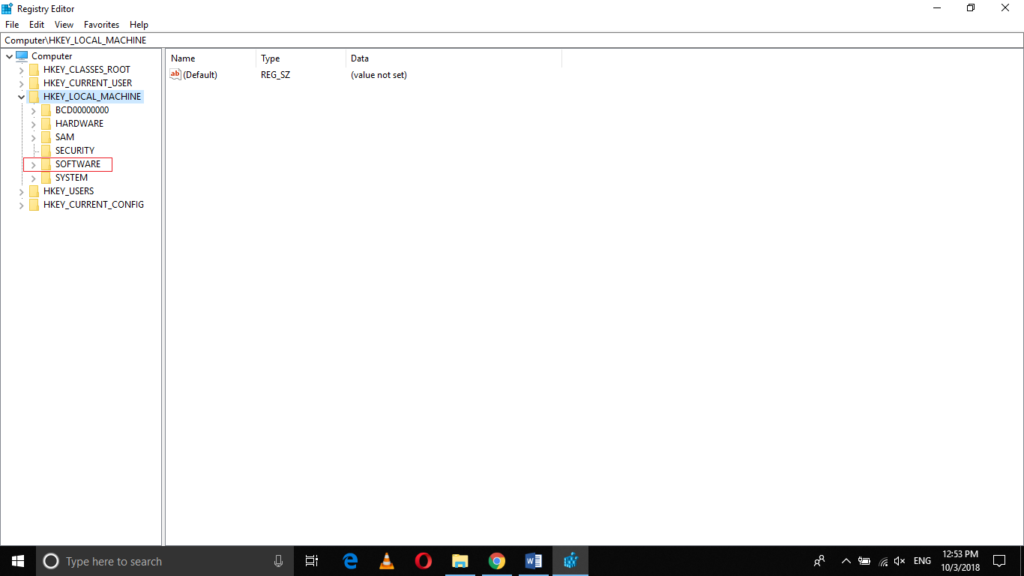Expand the SYSTEM key arrow
The width and height of the screenshot is (1024, 576).
tap(33, 178)
